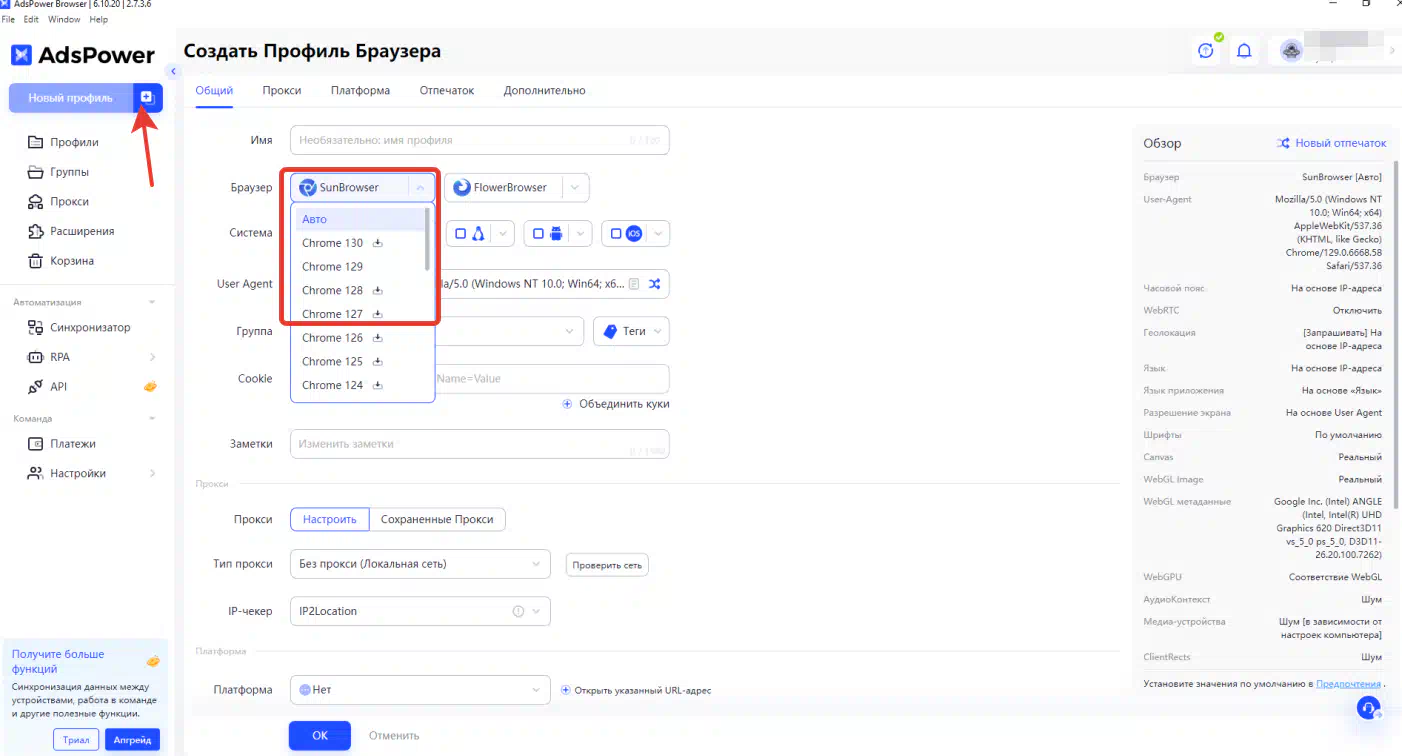The height and width of the screenshot is (756, 1402).
Task: Click download icon next to Chrome 130
Action: pyautogui.click(x=378, y=243)
